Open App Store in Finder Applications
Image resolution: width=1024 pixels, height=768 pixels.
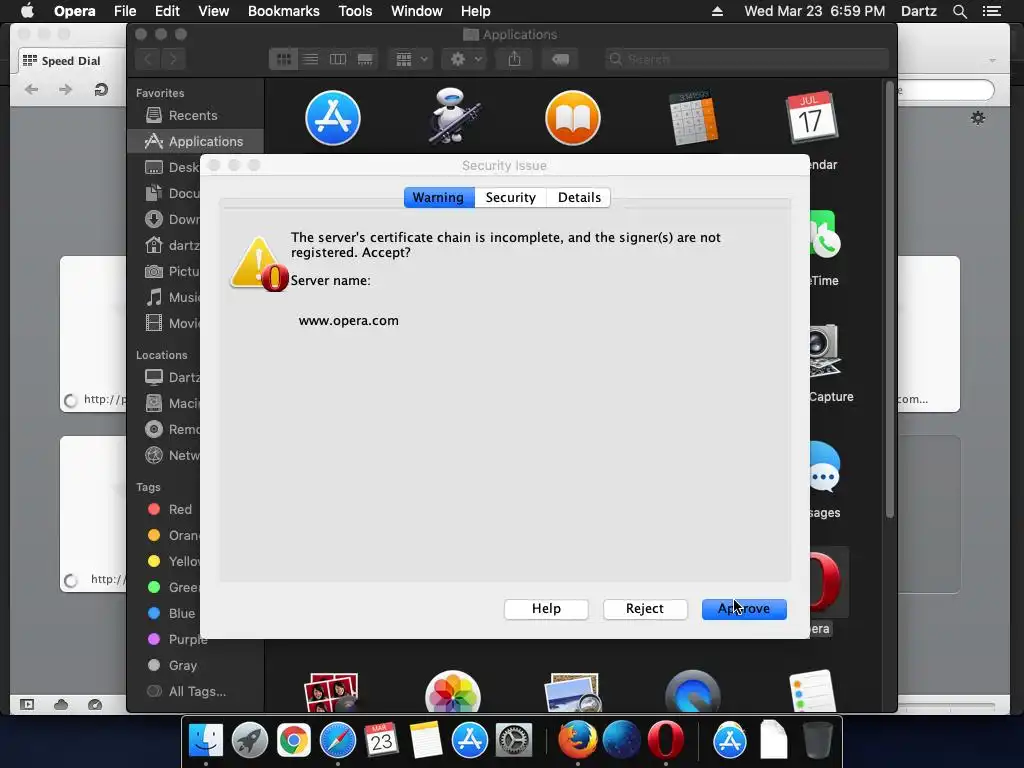[333, 118]
